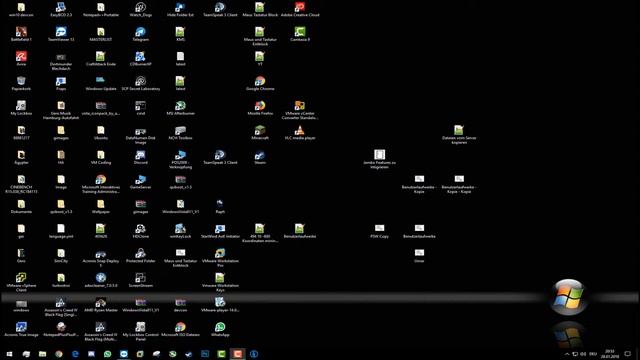Select the Mozilla Firefox desktop icon
Image resolution: width=640 pixels, height=360 pixels.
point(260,108)
